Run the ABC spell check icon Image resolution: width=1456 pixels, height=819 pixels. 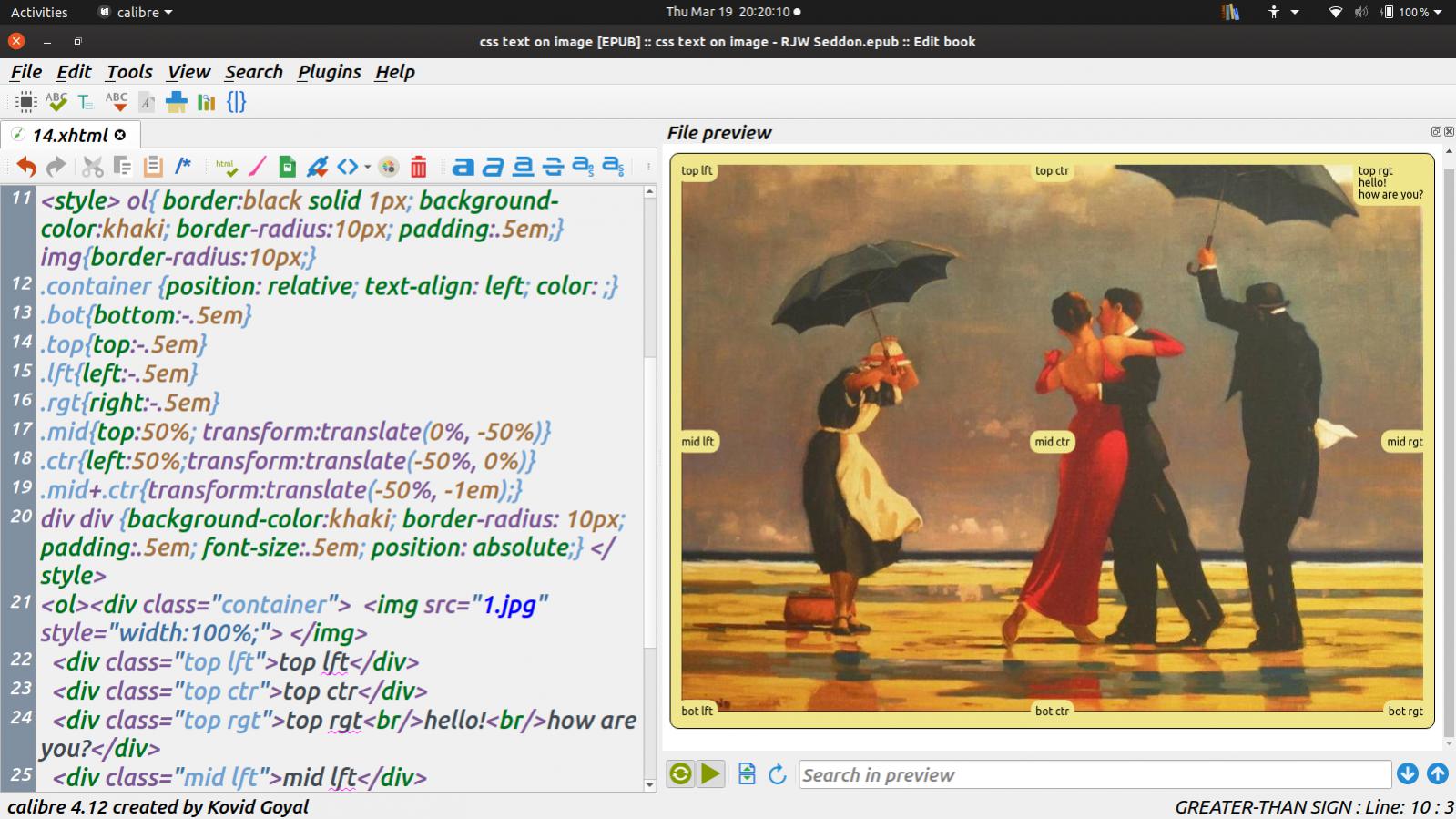[56, 102]
